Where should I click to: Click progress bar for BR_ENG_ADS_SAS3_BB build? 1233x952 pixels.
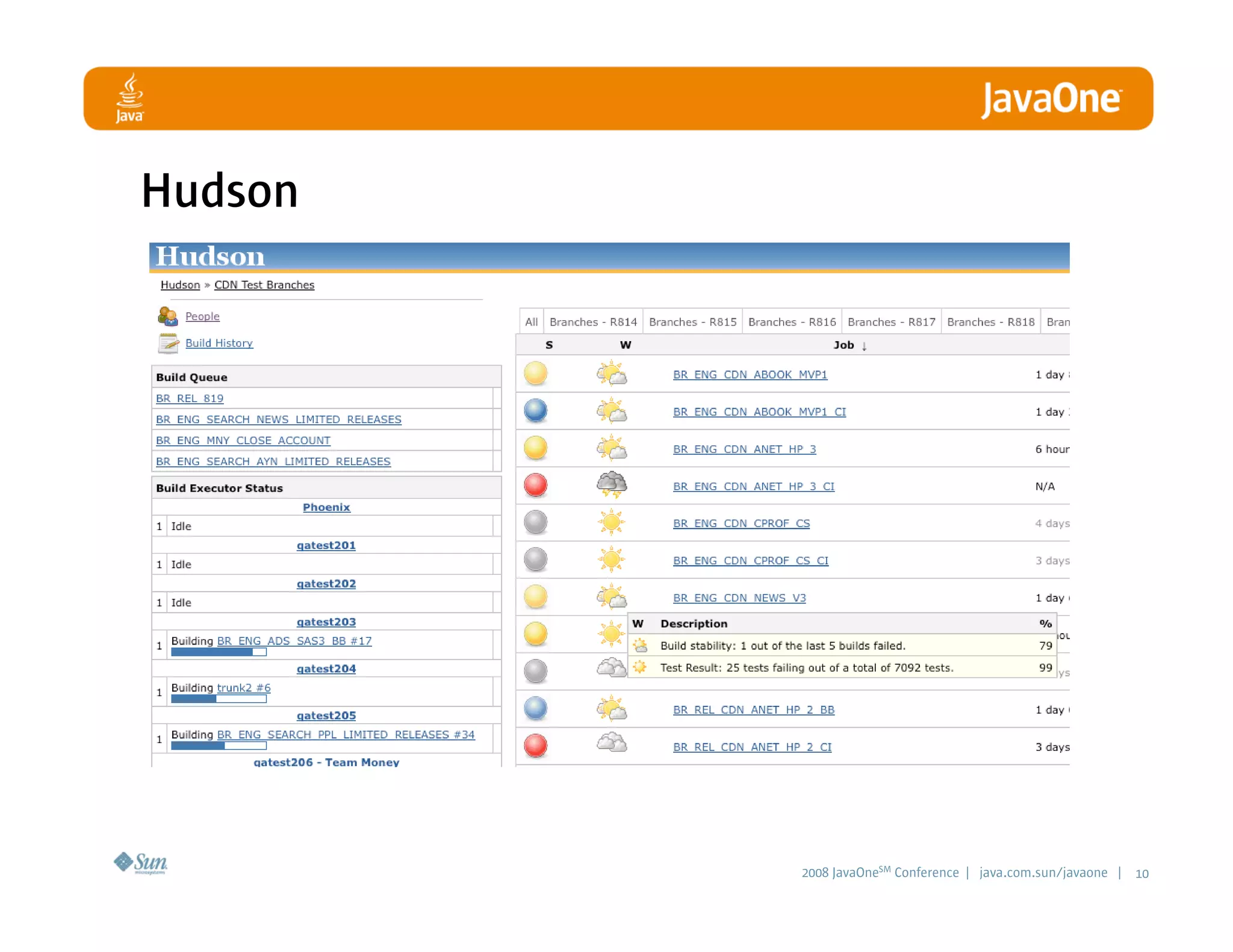click(219, 652)
